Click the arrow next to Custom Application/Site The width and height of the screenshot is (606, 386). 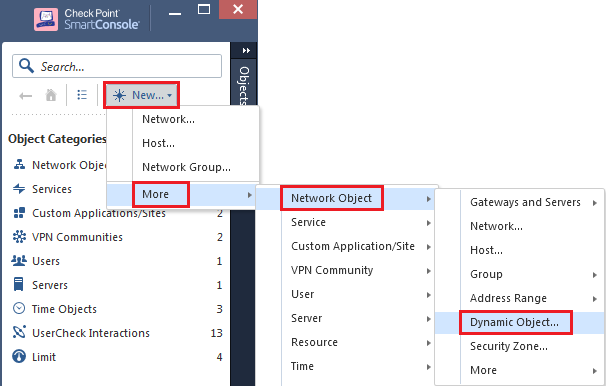pyautogui.click(x=429, y=247)
